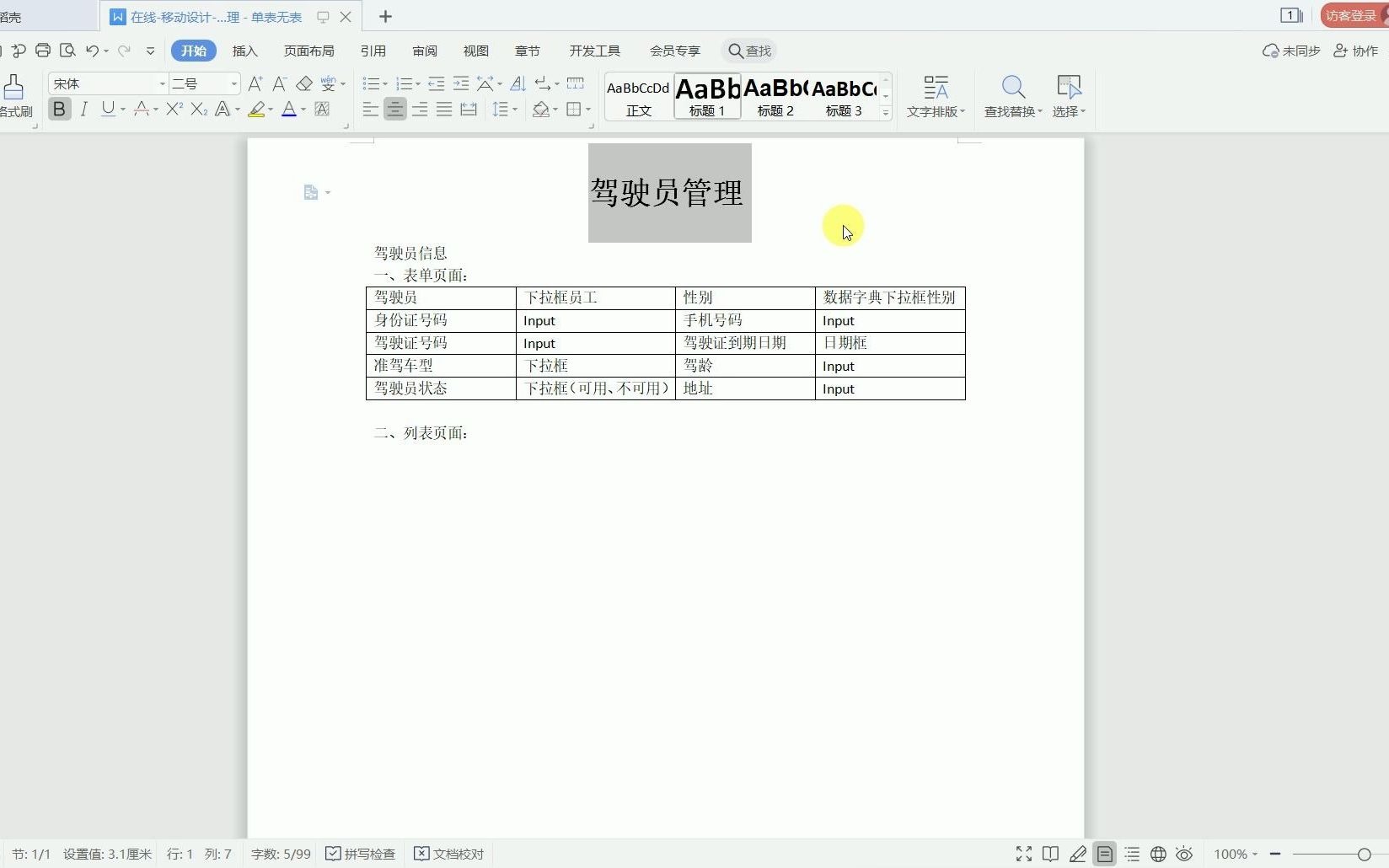Open the 审阅 ribbon tab

click(425, 51)
